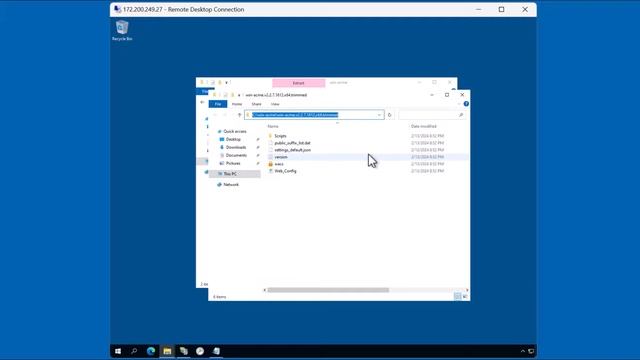This screenshot has width=640, height=360.
Task: Click the Scripts folder icon
Action: (x=270, y=136)
